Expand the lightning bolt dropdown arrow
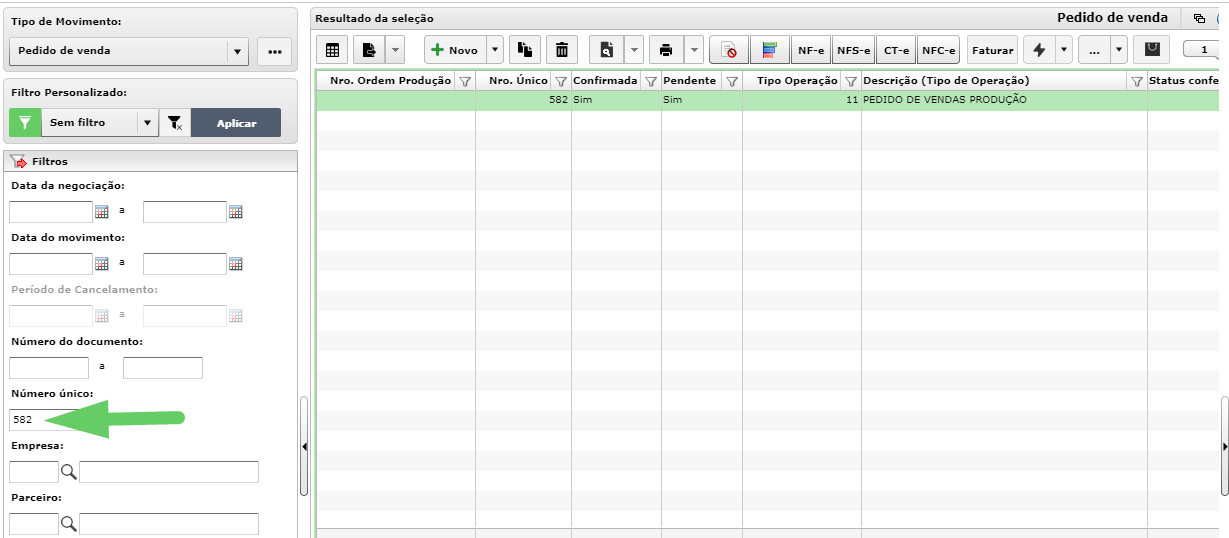This screenshot has width=1229, height=538. point(1064,50)
